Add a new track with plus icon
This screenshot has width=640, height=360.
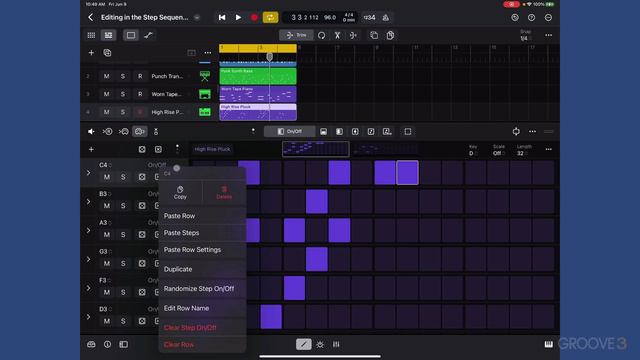point(91,53)
